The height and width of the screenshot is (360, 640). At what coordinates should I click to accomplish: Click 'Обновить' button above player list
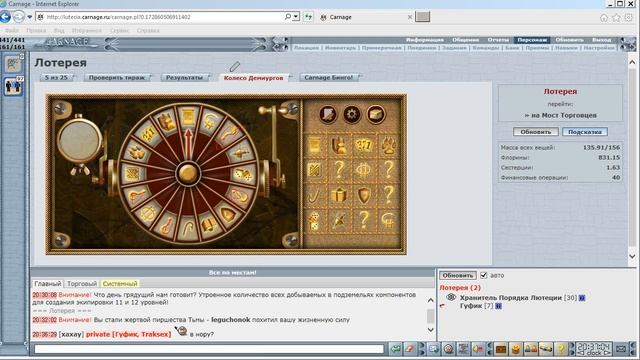pyautogui.click(x=458, y=276)
